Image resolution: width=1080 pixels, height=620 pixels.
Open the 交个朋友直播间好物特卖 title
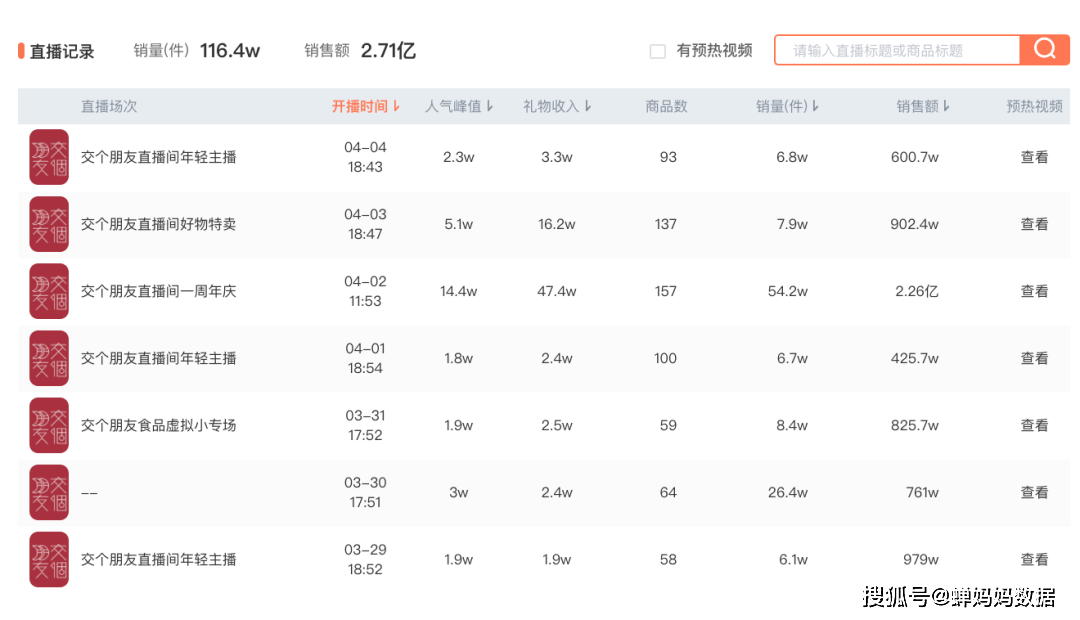[x=158, y=224]
